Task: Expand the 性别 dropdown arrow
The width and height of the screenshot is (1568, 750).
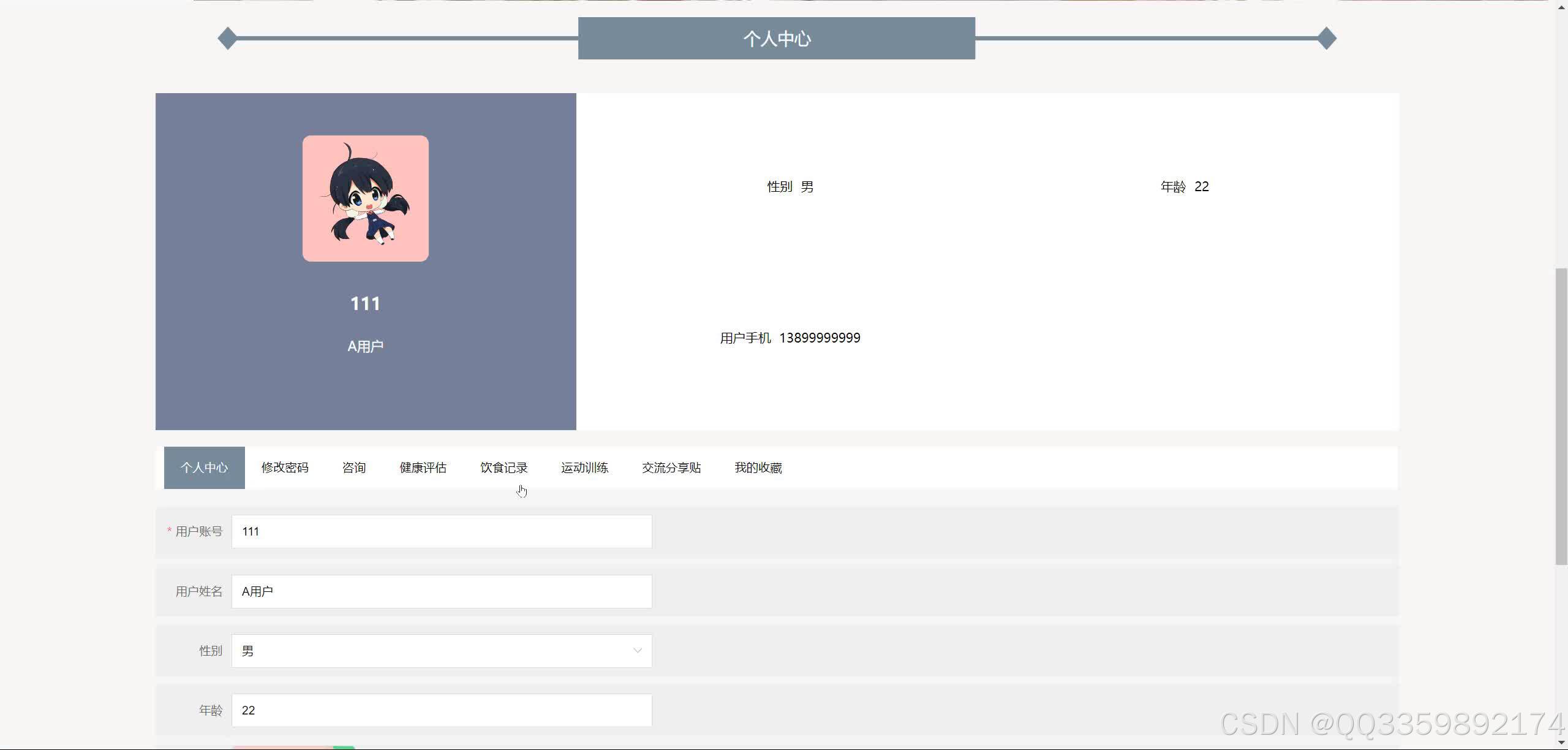Action: coord(637,651)
